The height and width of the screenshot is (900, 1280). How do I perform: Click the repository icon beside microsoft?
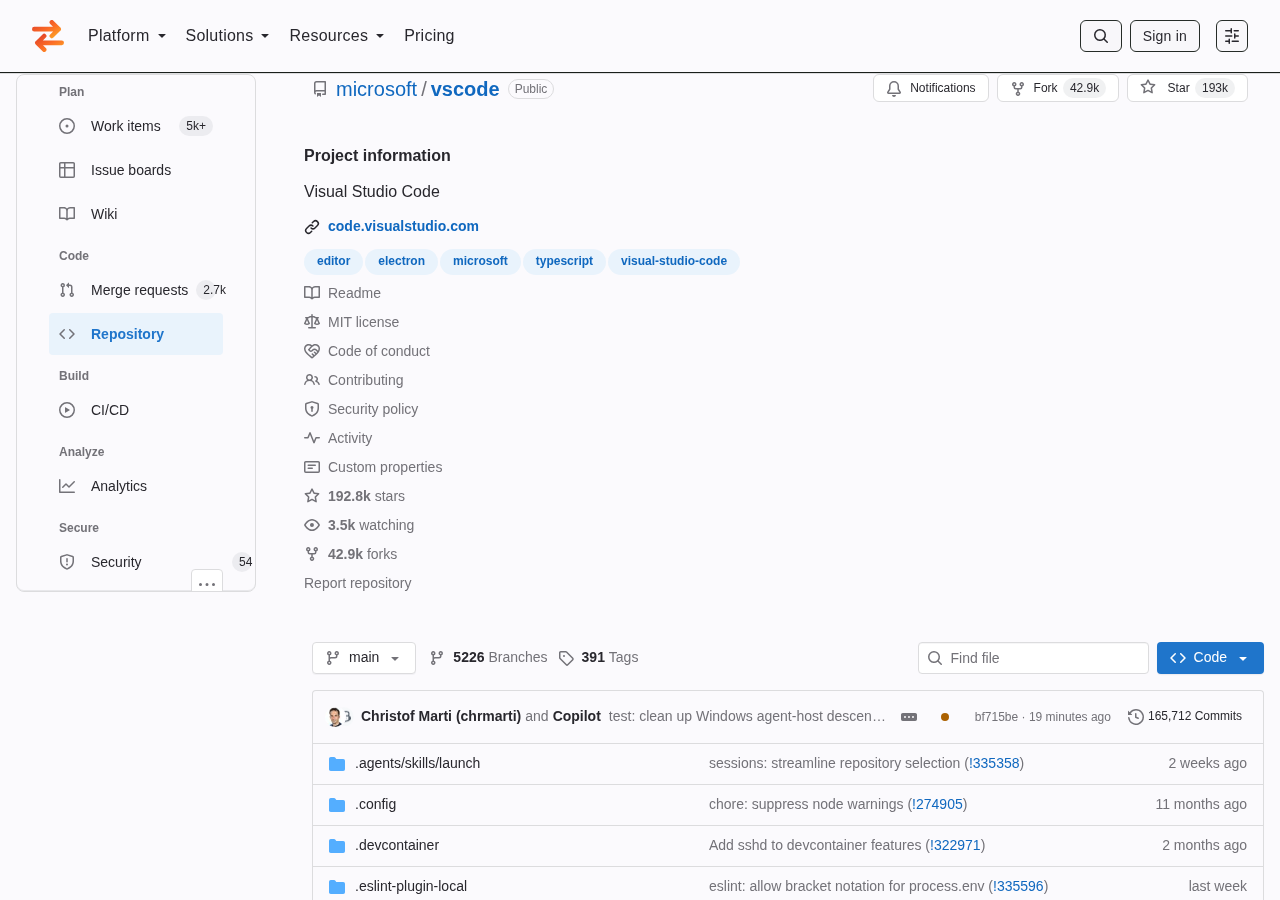point(320,89)
